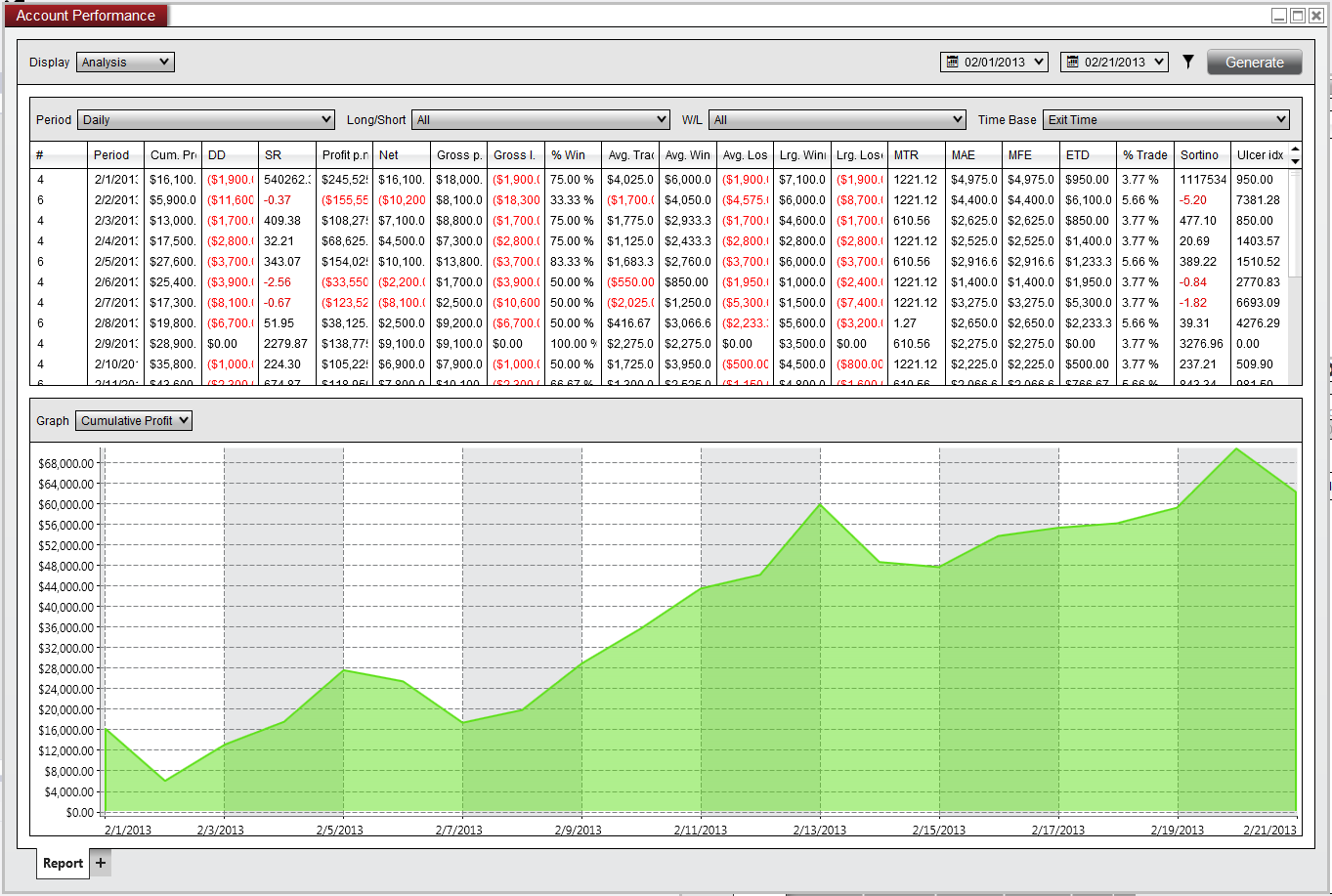This screenshot has width=1332, height=896.
Task: Click the % Win value 33.33 %
Action: [x=573, y=200]
